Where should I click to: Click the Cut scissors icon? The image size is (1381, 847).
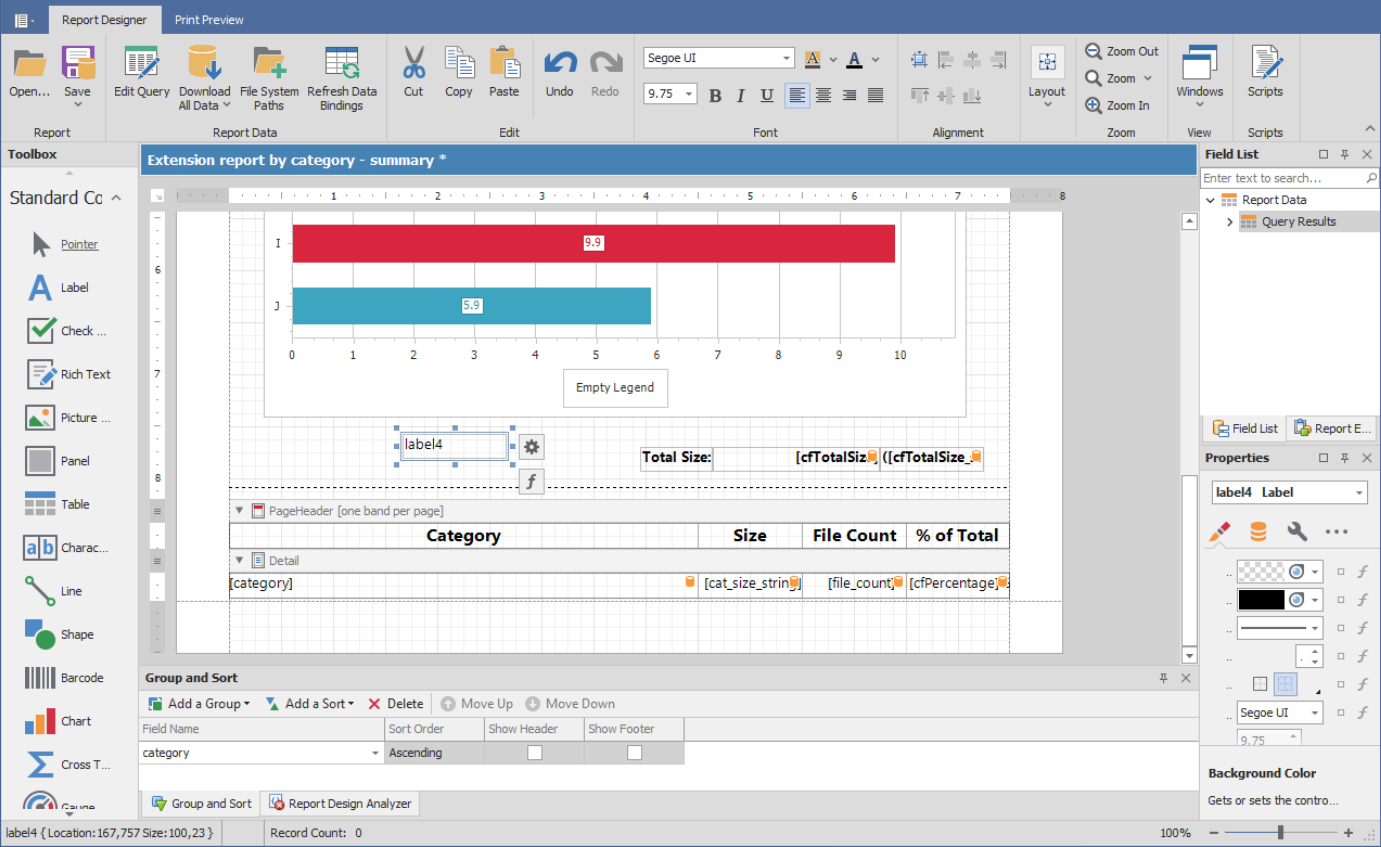click(x=413, y=64)
